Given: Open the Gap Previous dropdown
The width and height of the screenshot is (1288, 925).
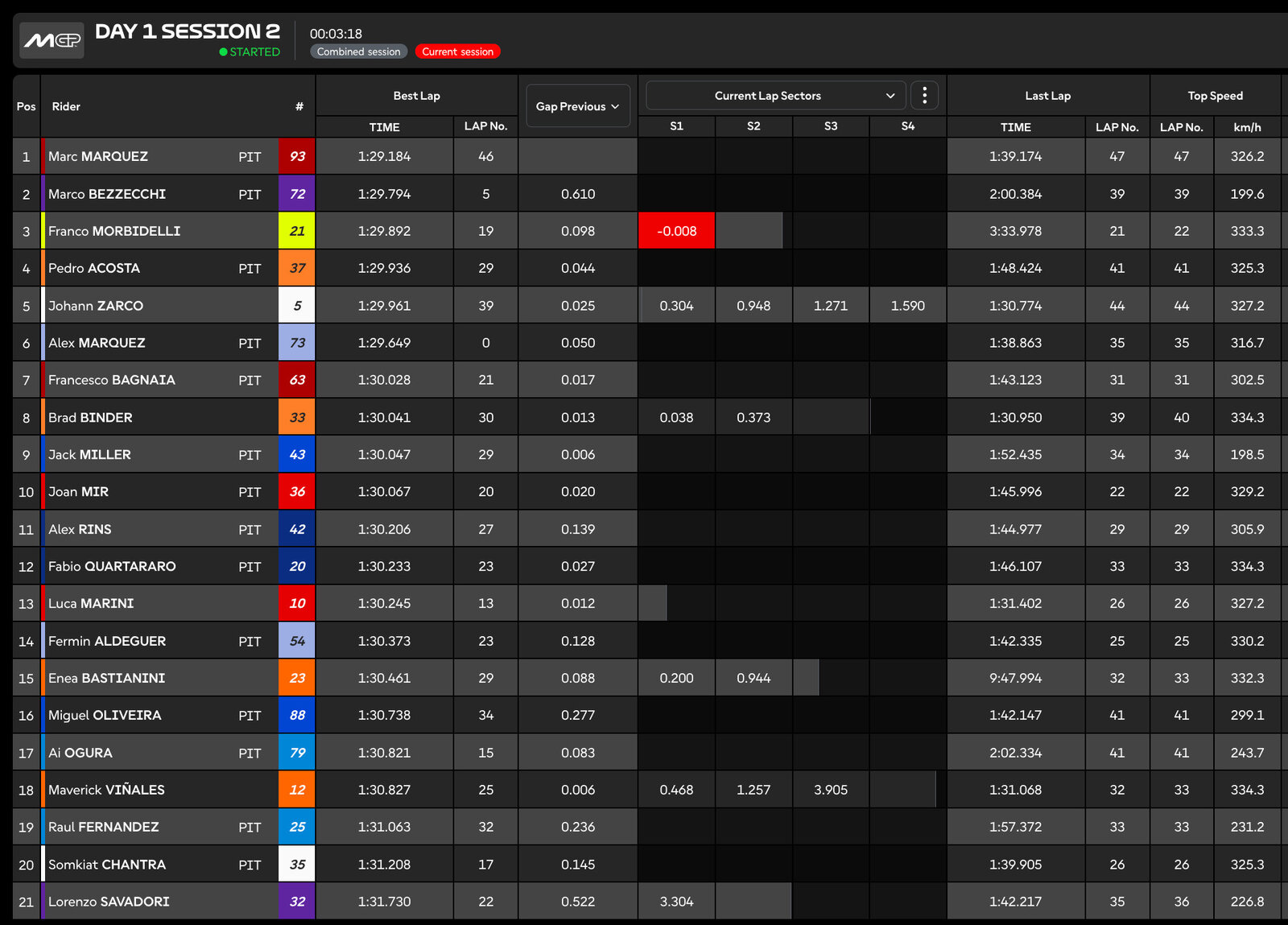Looking at the screenshot, I should click(577, 106).
